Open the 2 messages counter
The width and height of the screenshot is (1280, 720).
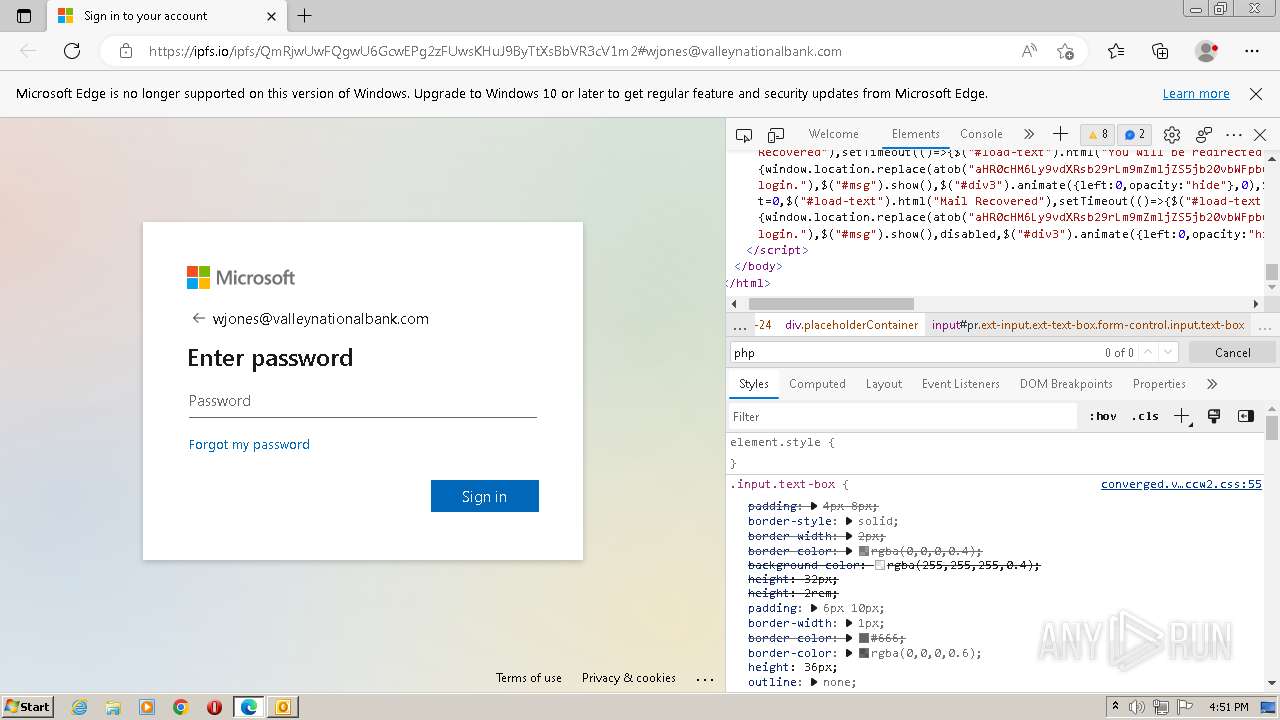point(1135,134)
